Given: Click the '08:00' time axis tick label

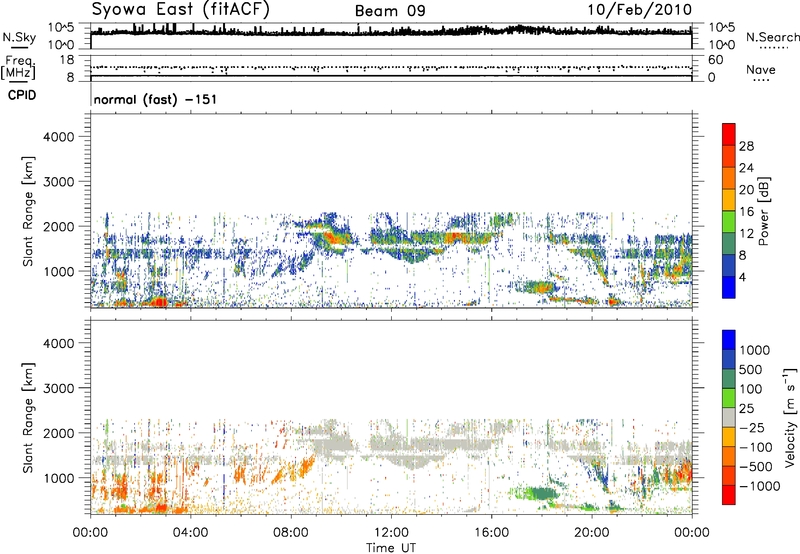Looking at the screenshot, I should point(290,533).
